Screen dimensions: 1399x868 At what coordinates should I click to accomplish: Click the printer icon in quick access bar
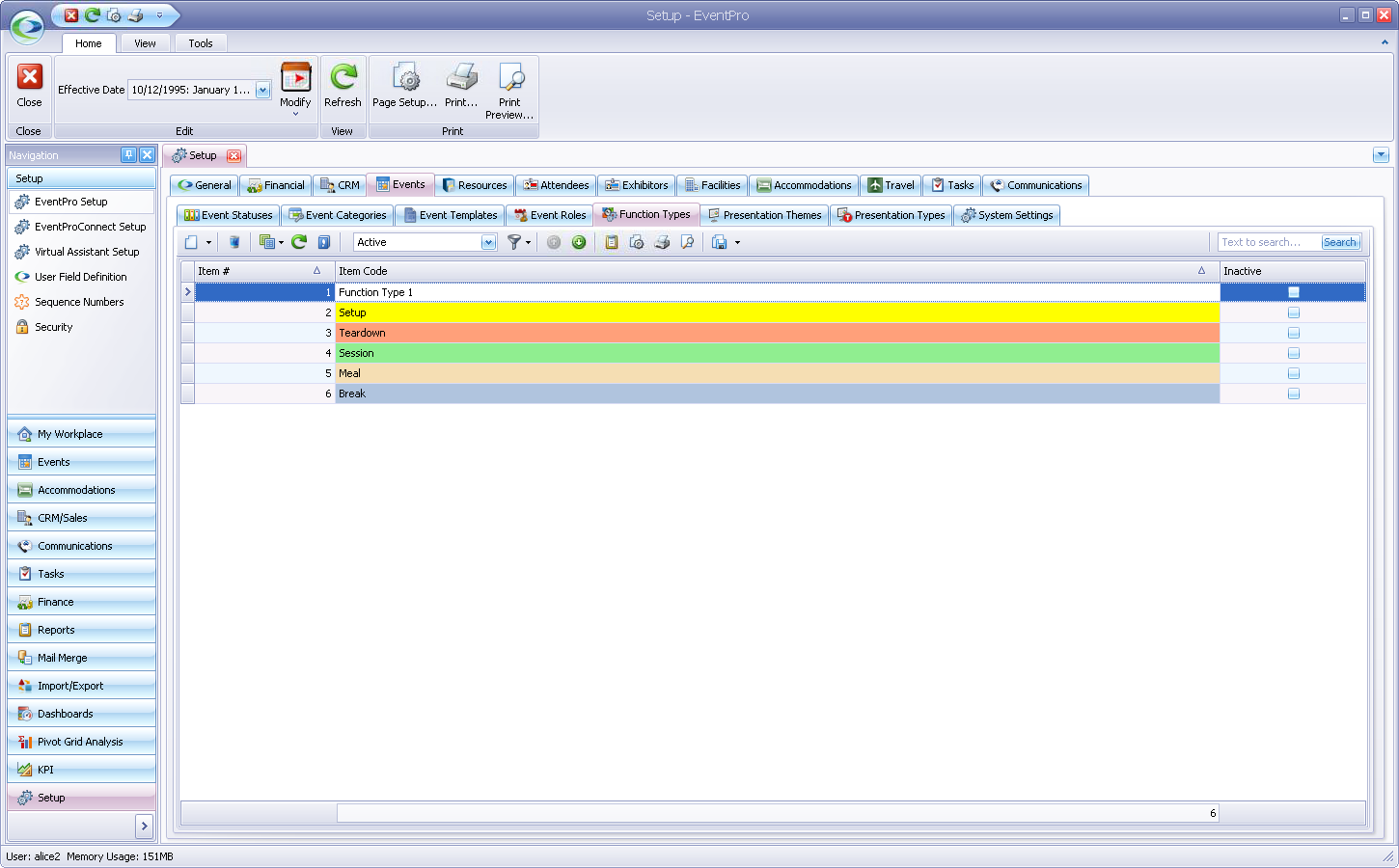pos(135,14)
